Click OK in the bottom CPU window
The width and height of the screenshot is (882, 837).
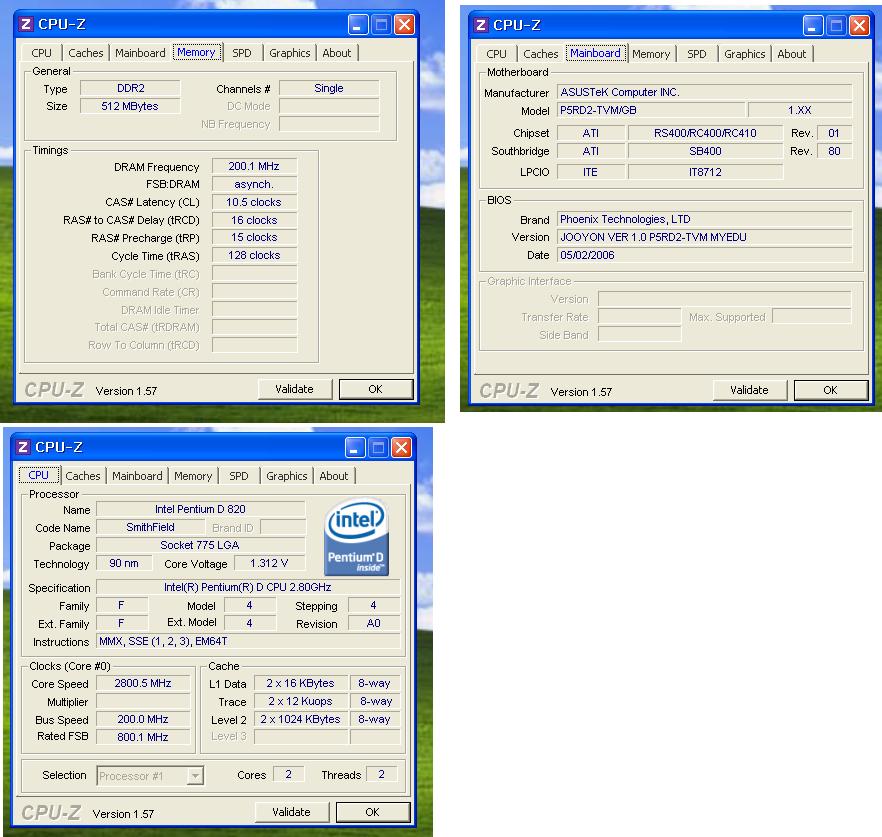[x=372, y=812]
